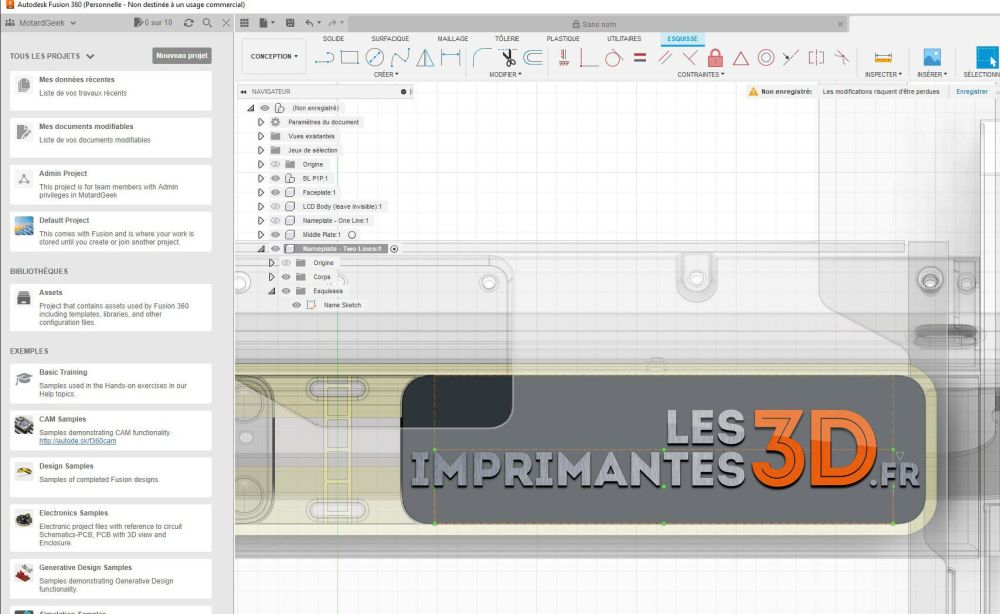
Task: Apply the Concentric constraint
Action: [766, 58]
